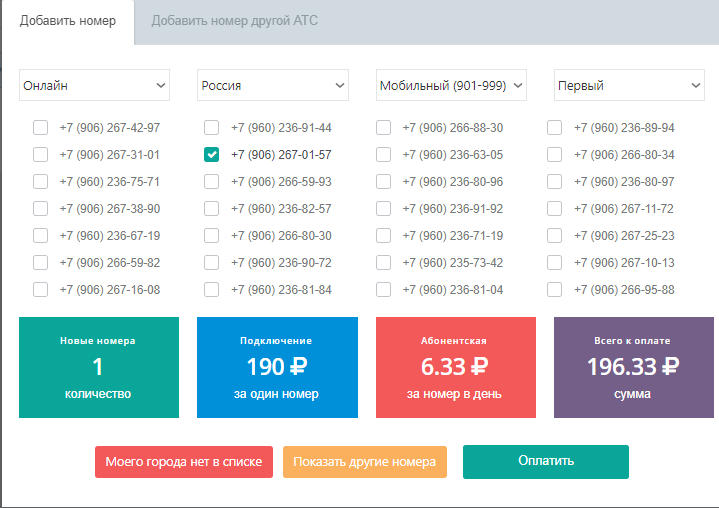This screenshot has height=508, width=719.
Task: Select checkbox for +7 (906) 267-16-08
Action: (40, 290)
